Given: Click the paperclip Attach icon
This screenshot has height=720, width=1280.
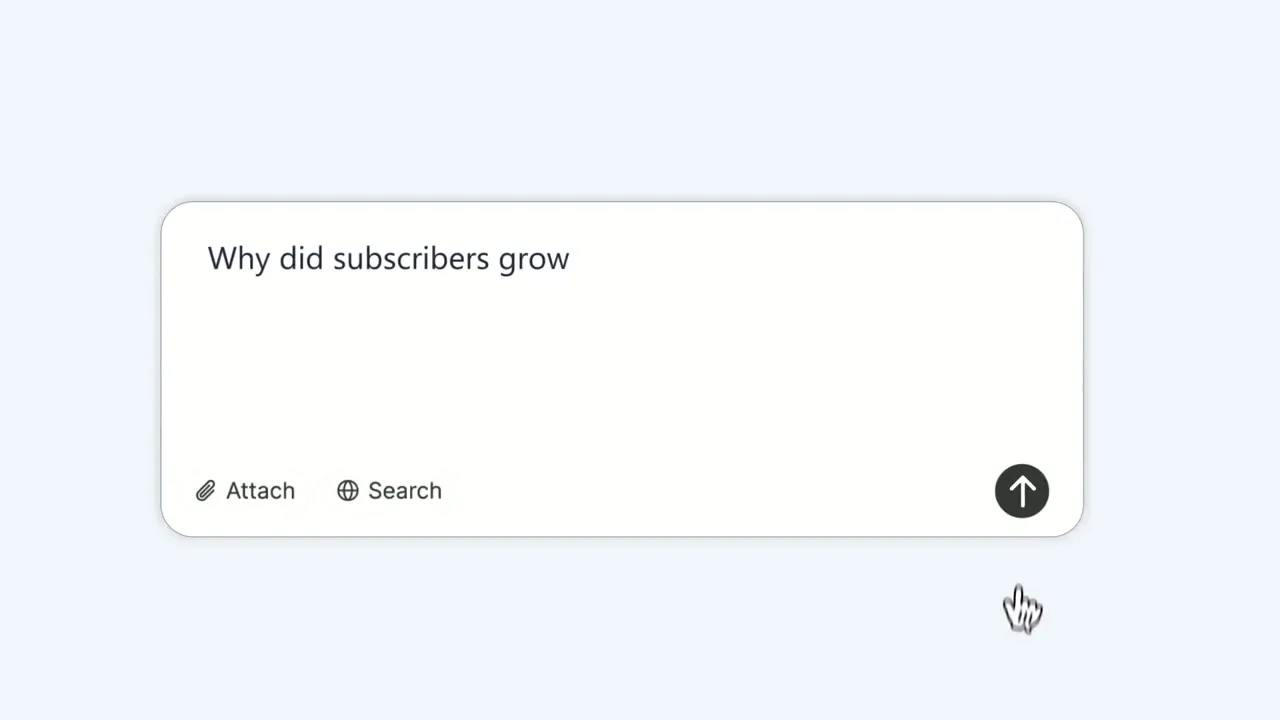Looking at the screenshot, I should click(205, 491).
